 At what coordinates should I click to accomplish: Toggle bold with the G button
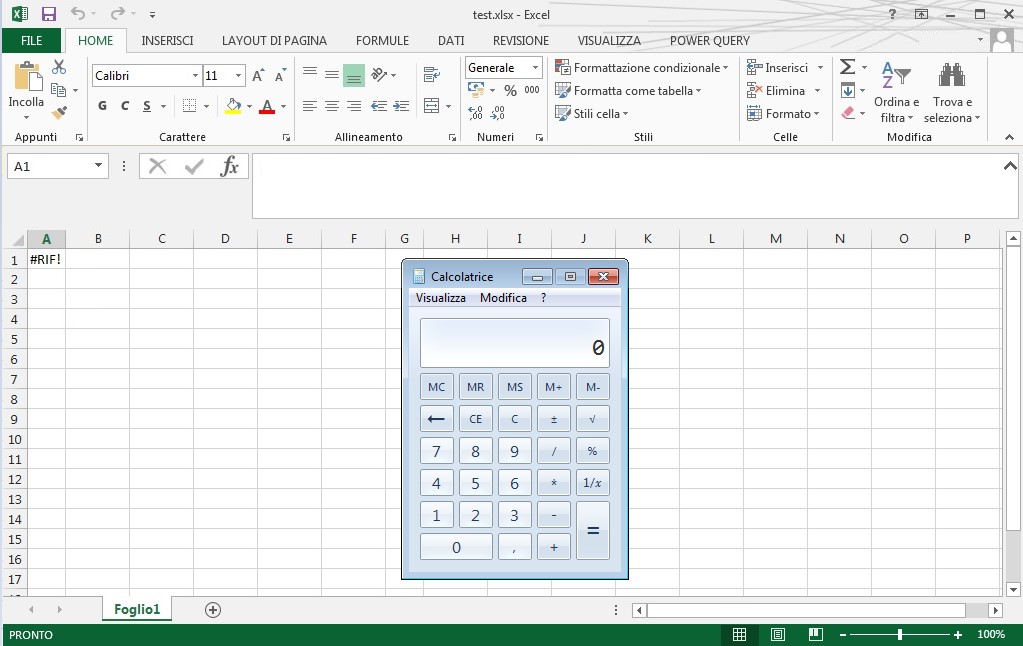tap(102, 106)
